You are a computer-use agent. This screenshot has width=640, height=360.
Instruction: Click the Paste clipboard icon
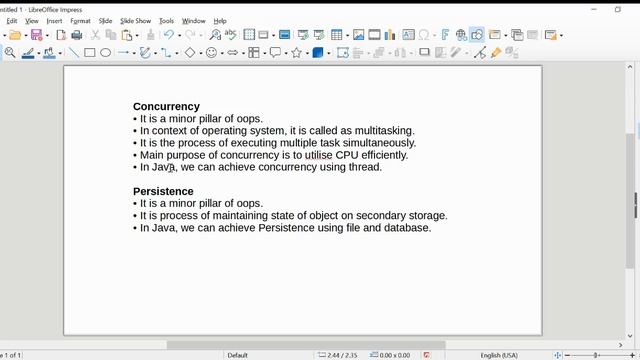coord(127,35)
